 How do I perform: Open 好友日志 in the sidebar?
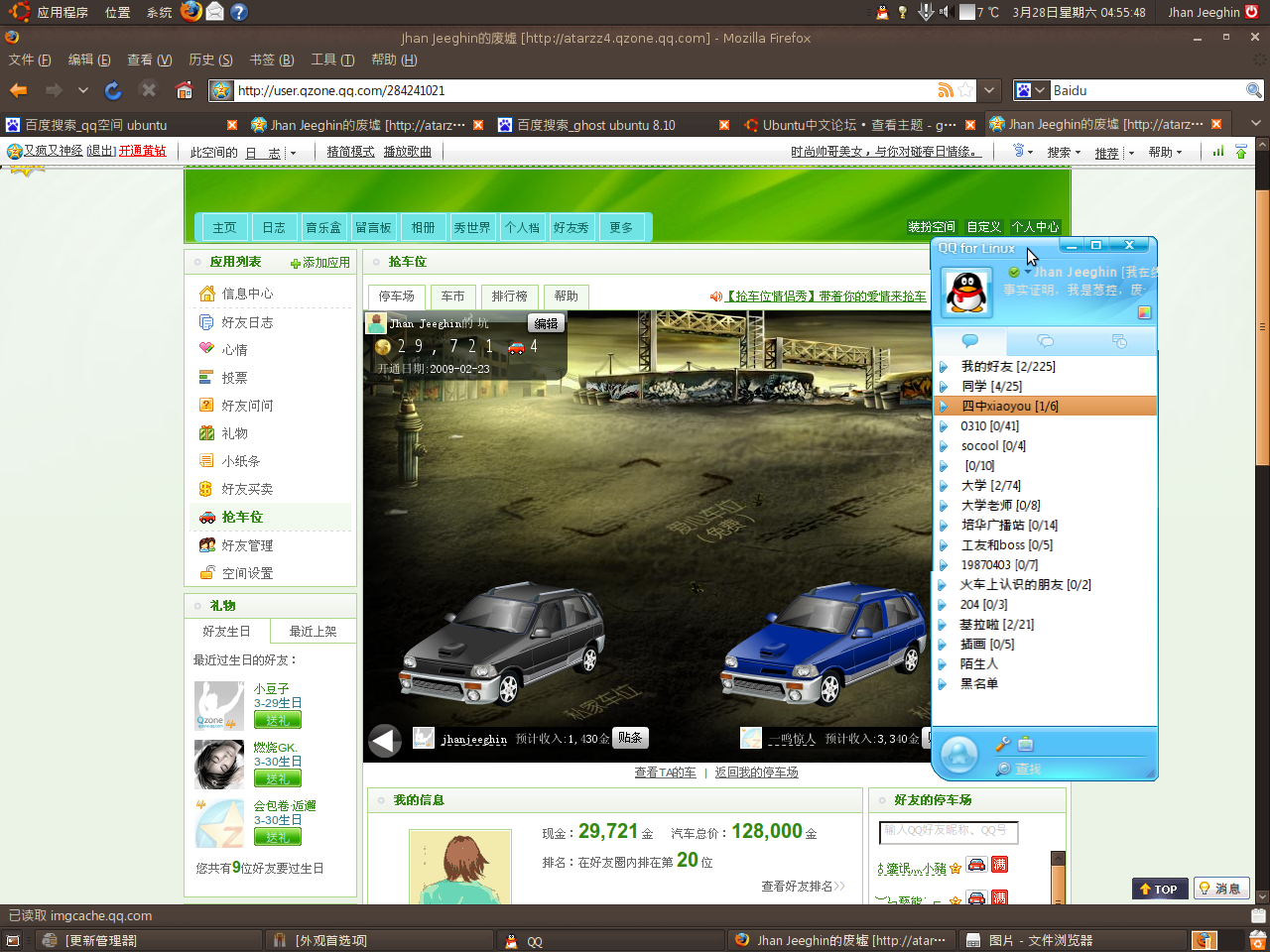(x=247, y=322)
